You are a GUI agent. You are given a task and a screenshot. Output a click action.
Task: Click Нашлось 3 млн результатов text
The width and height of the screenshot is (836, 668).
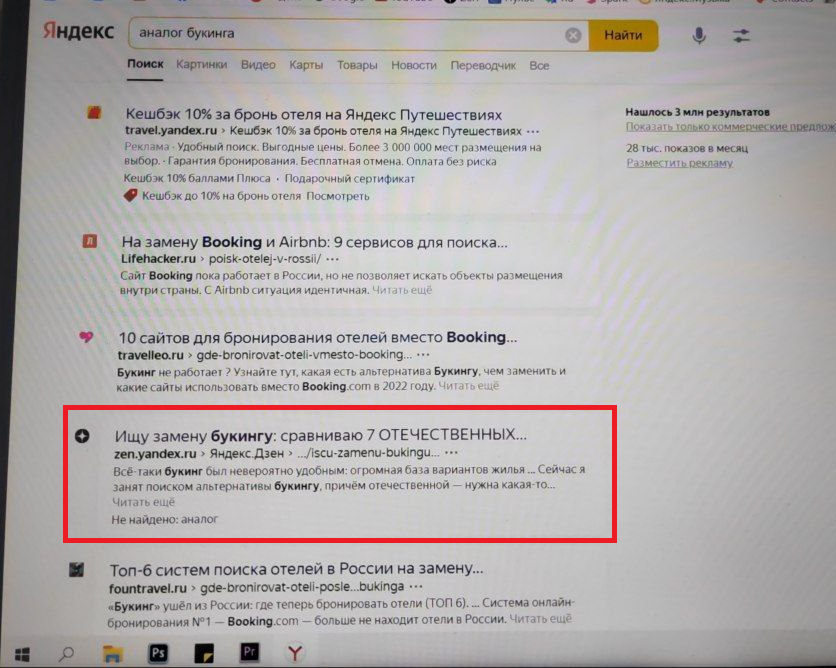697,112
